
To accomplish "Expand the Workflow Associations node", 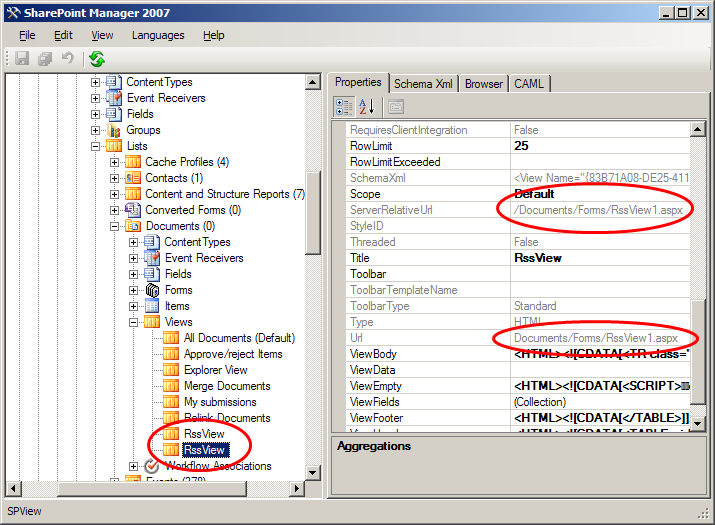I will pos(133,466).
